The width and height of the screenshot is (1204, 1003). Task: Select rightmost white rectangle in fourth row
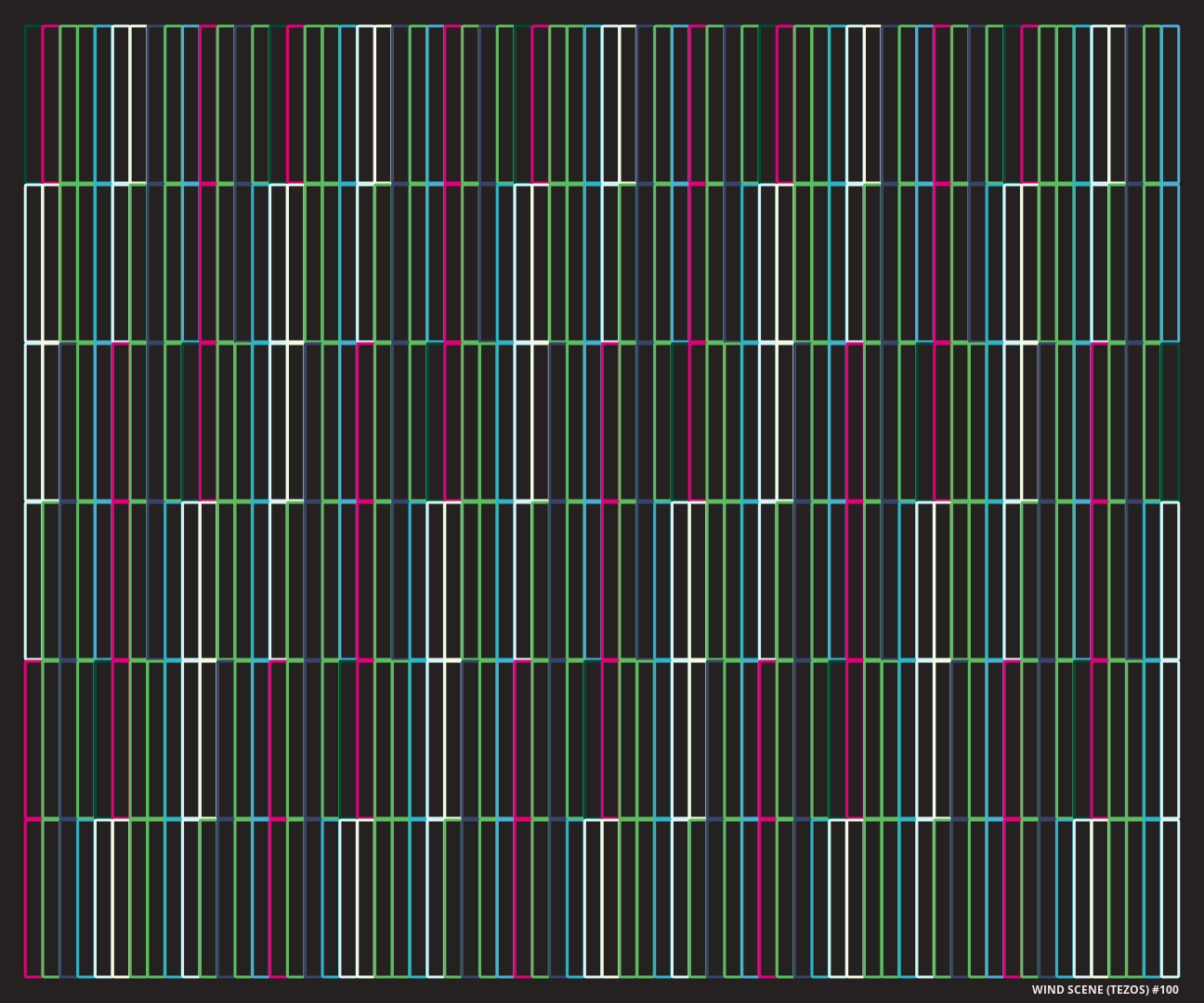pos(1170,580)
